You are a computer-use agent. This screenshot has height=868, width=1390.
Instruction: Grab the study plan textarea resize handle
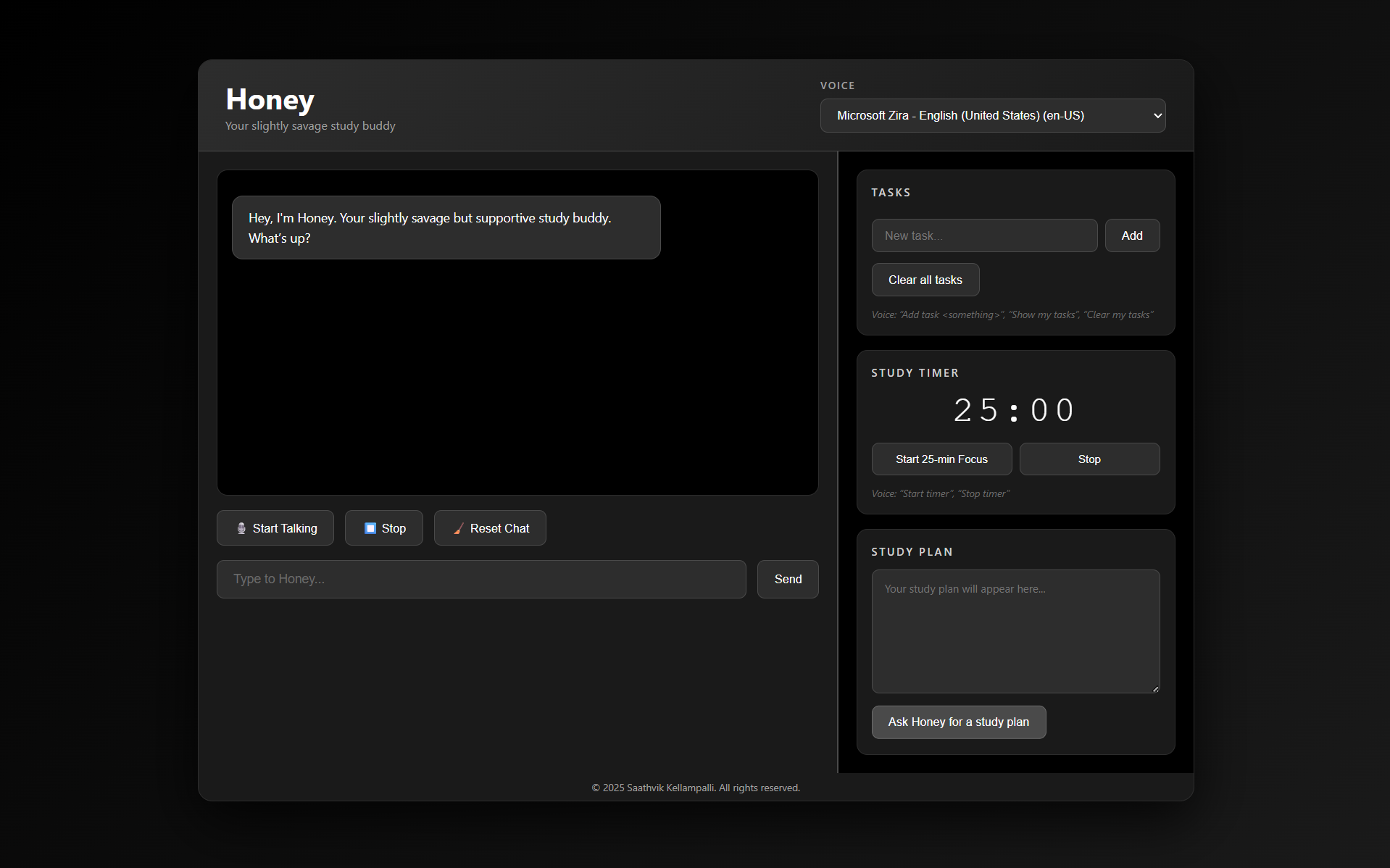pos(1155,689)
